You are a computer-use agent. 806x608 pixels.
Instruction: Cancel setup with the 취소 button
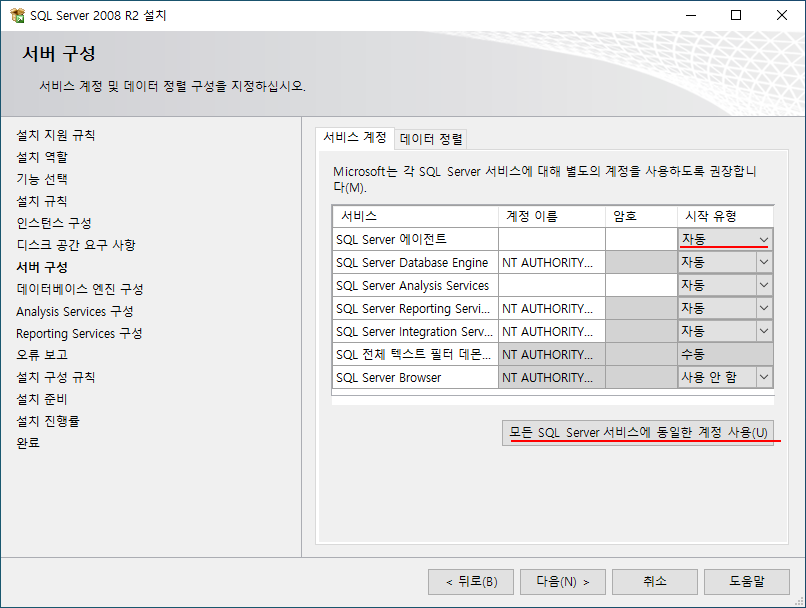click(655, 582)
